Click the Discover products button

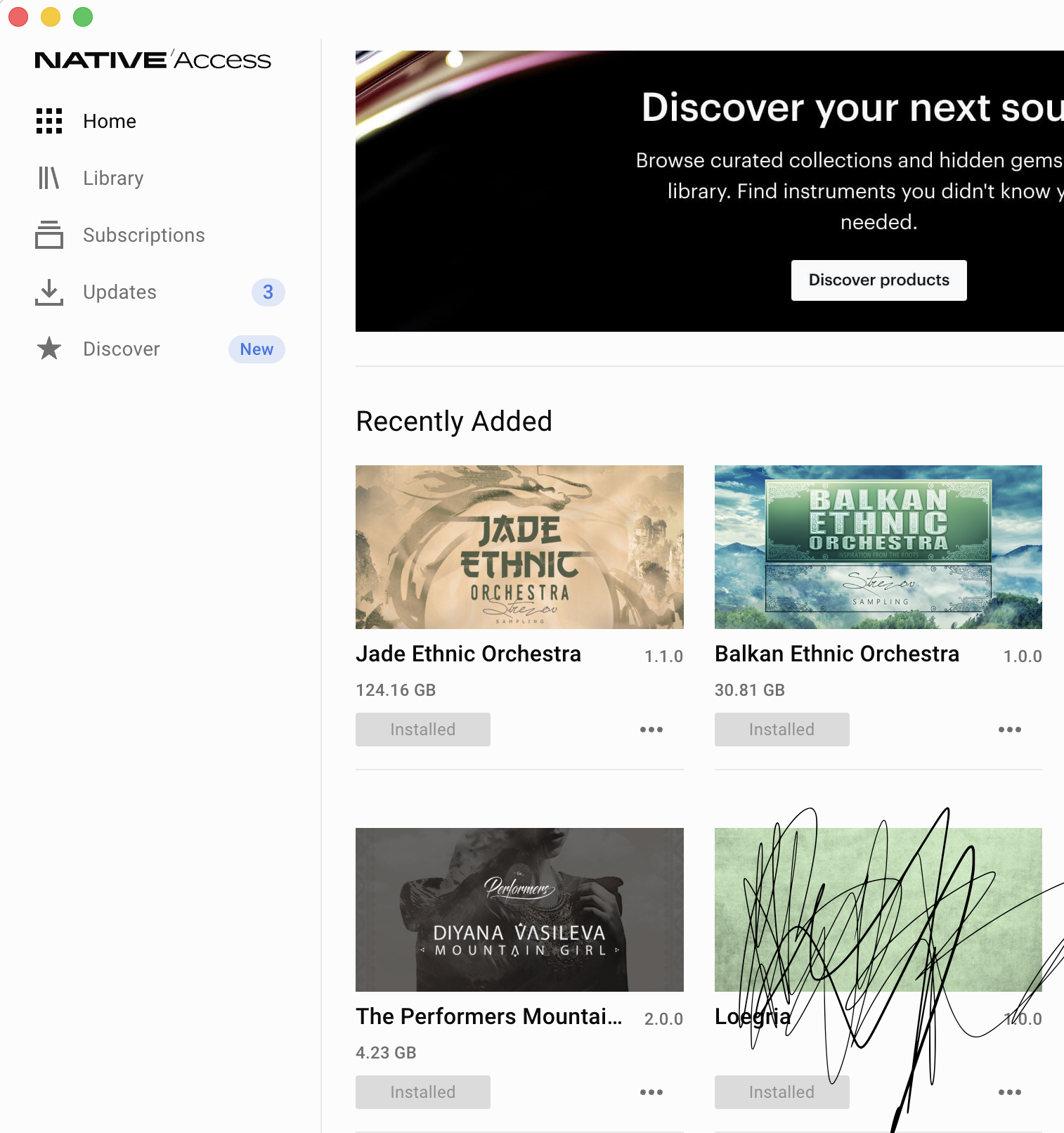pyautogui.click(x=879, y=280)
